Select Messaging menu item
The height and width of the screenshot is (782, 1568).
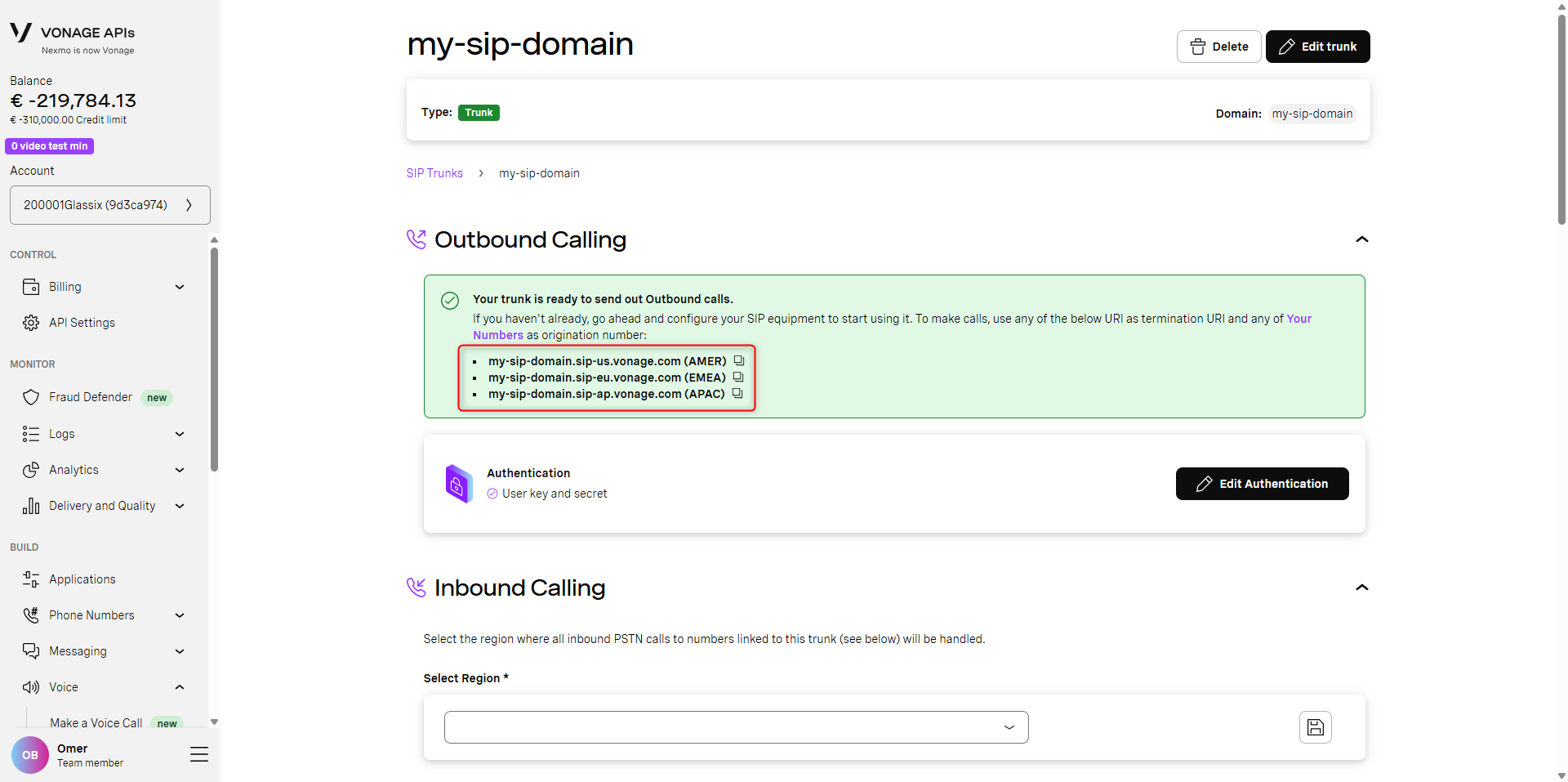coord(78,651)
